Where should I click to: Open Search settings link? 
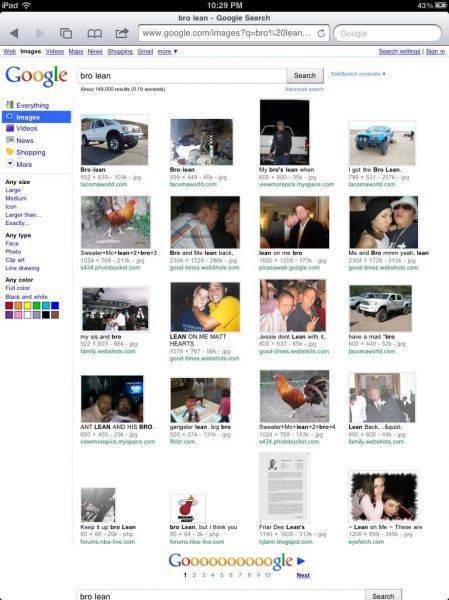pos(399,52)
